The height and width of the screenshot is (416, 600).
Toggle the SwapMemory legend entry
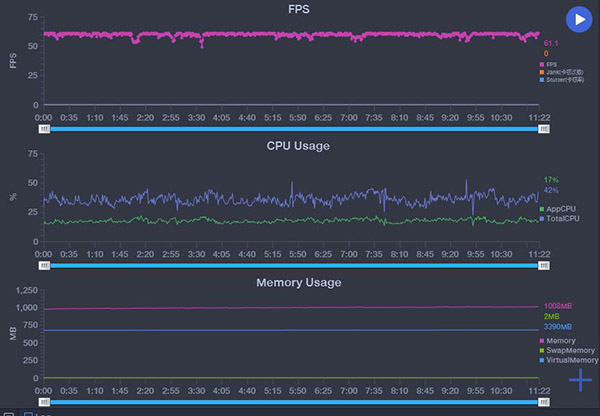pyautogui.click(x=568, y=349)
